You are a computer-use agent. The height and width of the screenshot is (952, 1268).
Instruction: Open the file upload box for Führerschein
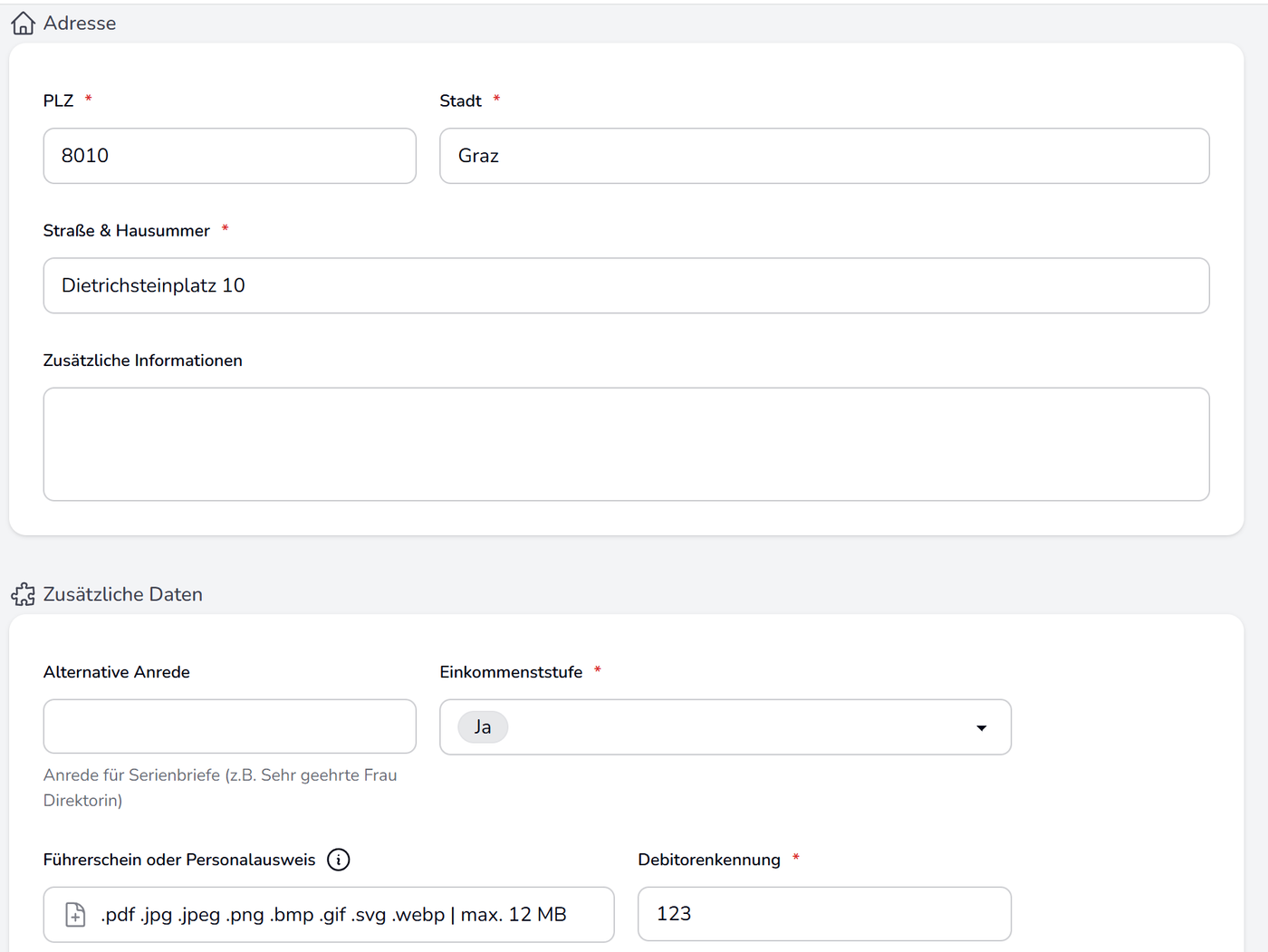(x=329, y=914)
